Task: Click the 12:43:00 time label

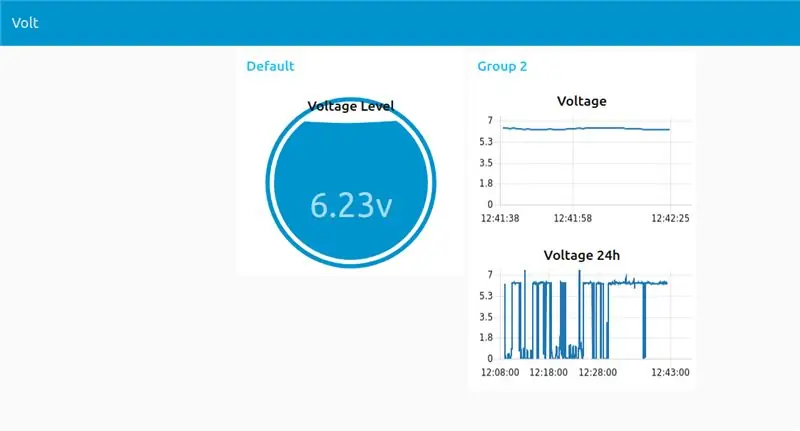Action: 670,372
